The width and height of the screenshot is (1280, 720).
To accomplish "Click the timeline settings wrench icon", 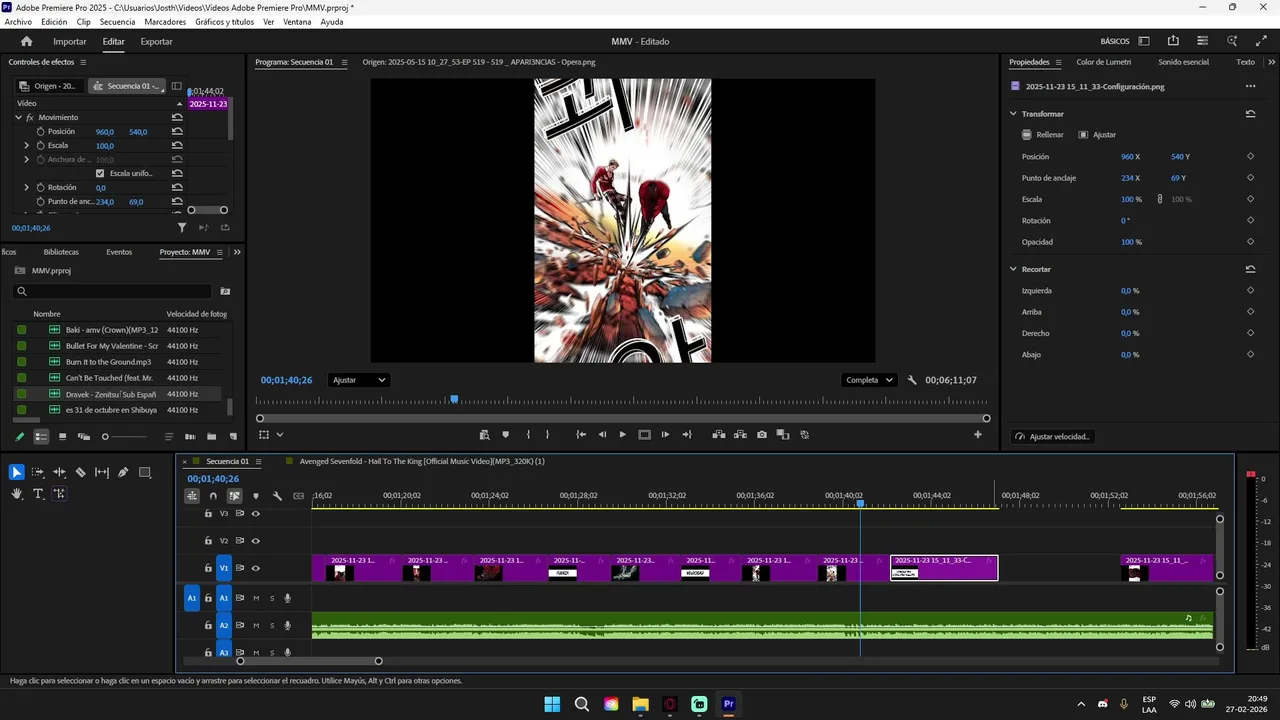I will pyautogui.click(x=277, y=496).
